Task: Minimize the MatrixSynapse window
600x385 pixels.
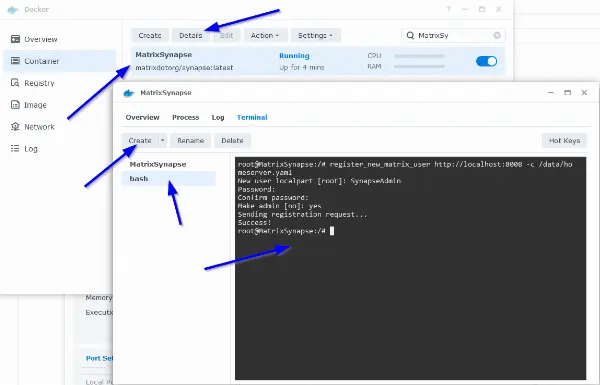Action: 551,93
